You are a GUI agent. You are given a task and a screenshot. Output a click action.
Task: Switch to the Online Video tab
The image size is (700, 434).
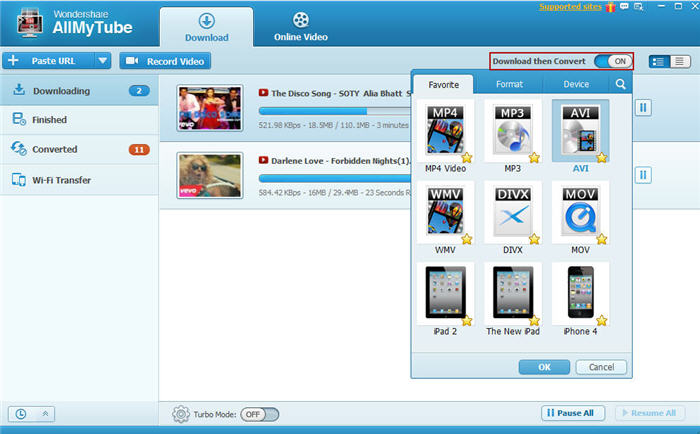click(301, 27)
